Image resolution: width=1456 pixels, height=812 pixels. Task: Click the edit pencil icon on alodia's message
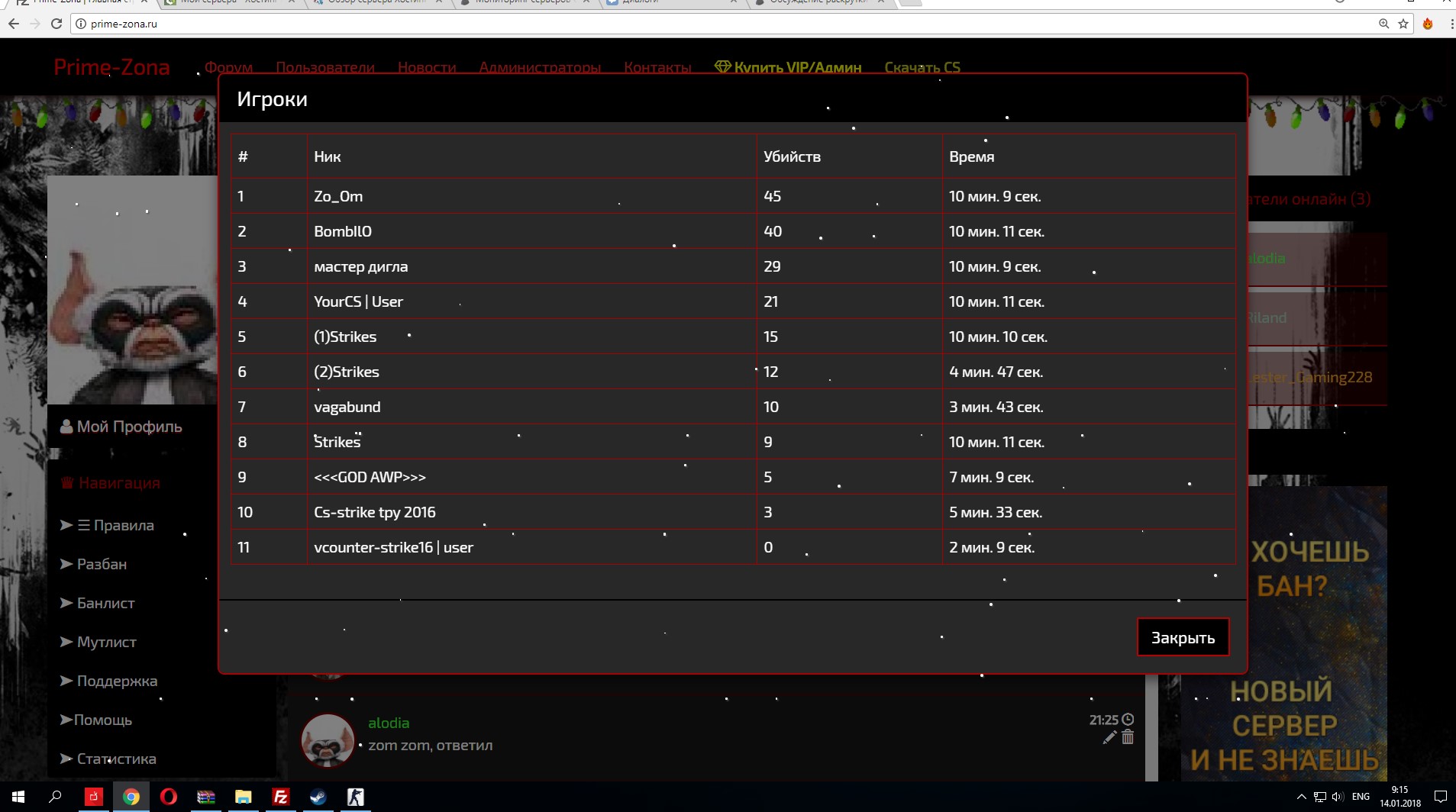coord(1110,737)
